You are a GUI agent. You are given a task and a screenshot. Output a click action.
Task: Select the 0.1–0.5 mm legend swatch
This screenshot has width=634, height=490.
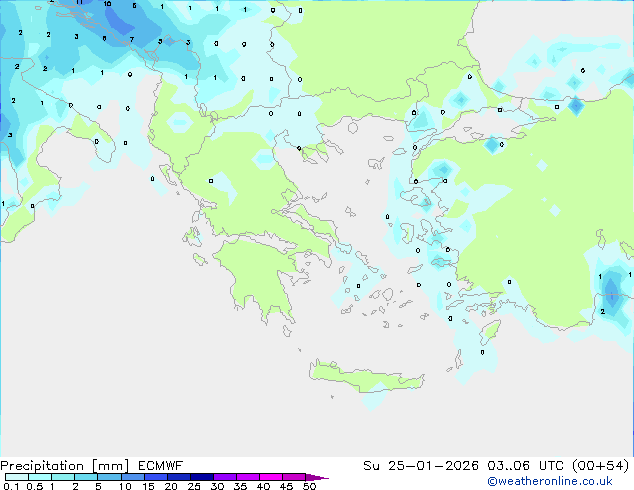pyautogui.click(x=17, y=477)
